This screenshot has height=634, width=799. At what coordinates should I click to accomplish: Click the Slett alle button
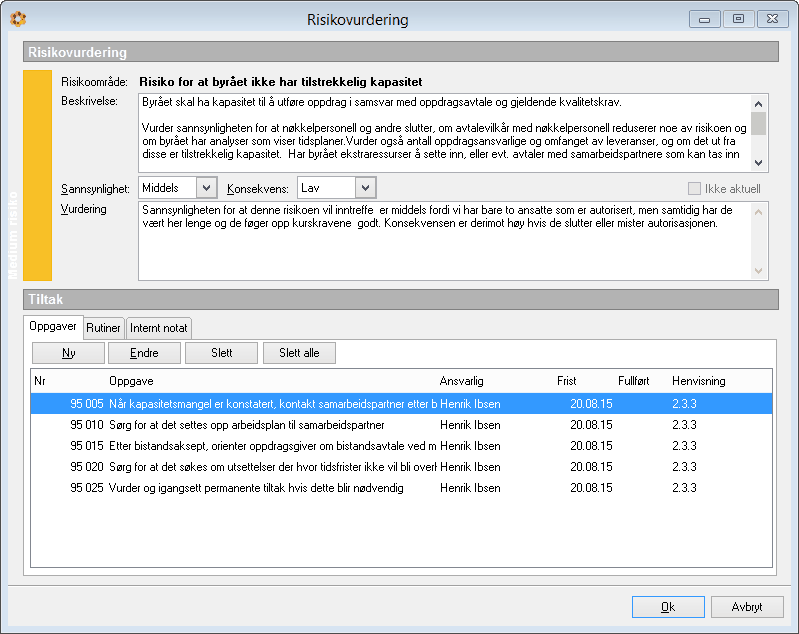pyautogui.click(x=299, y=353)
